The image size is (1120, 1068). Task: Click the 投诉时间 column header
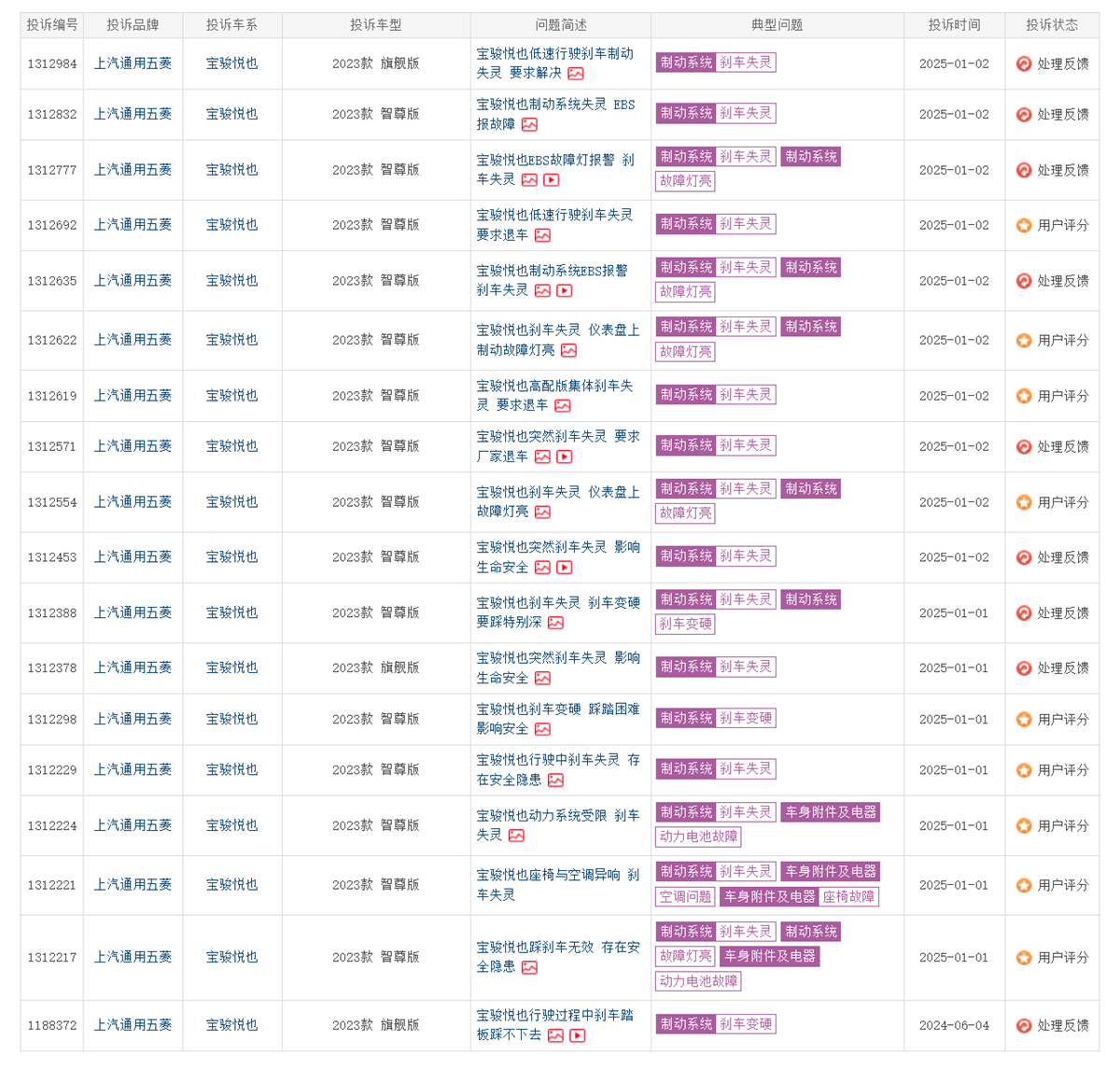click(x=954, y=25)
